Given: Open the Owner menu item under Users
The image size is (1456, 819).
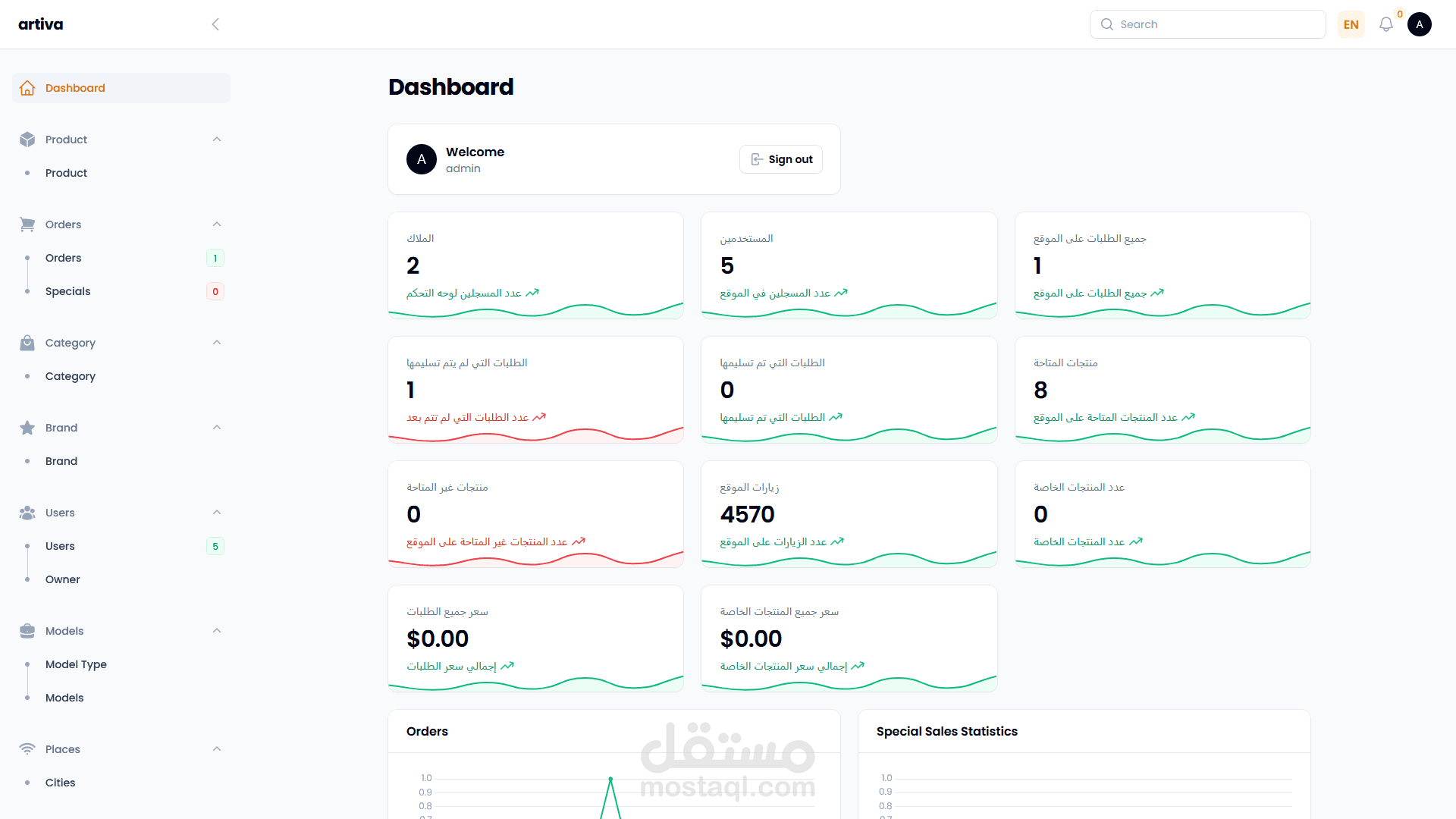Looking at the screenshot, I should point(62,579).
